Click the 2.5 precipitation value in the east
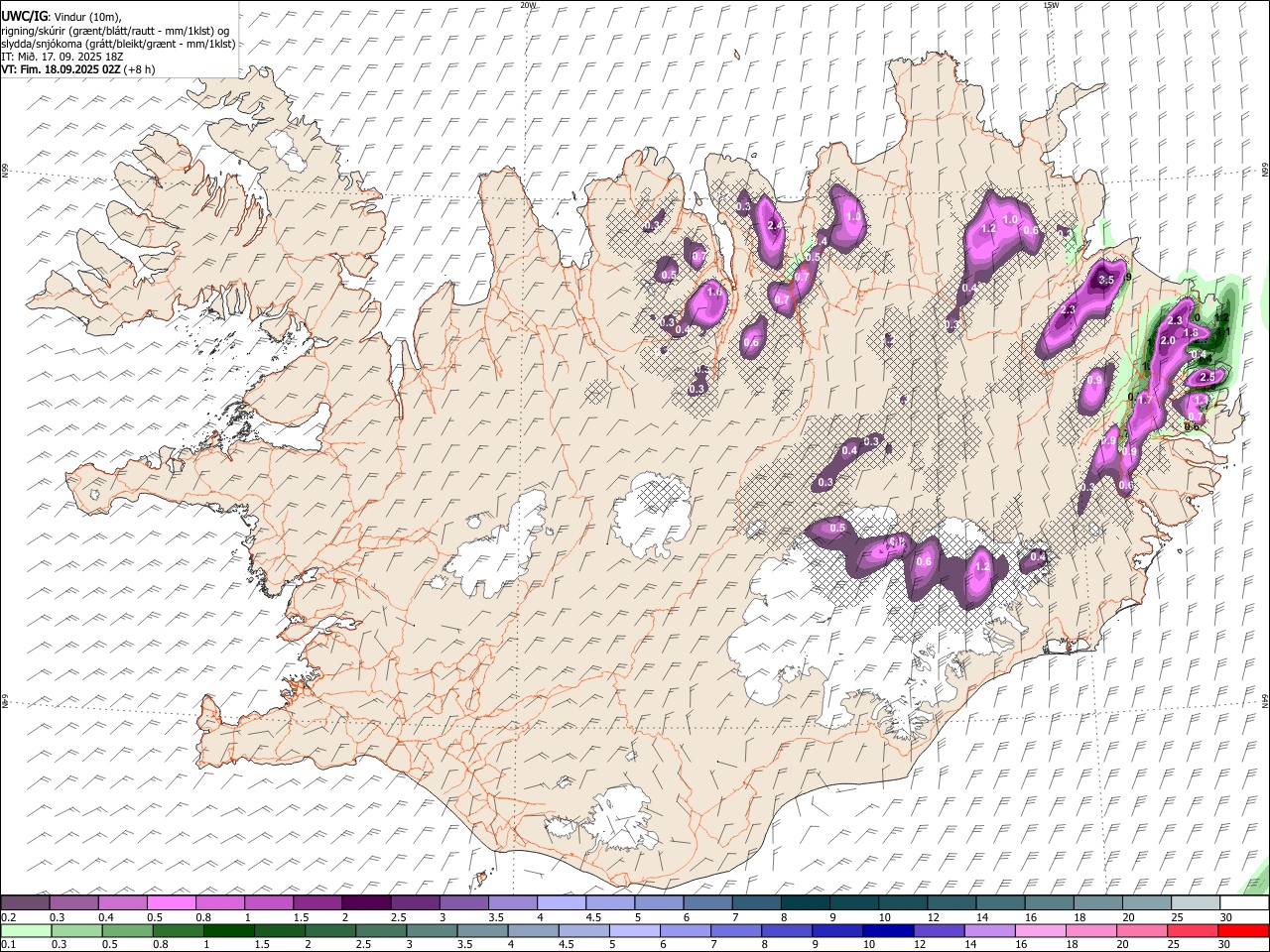 (1207, 378)
